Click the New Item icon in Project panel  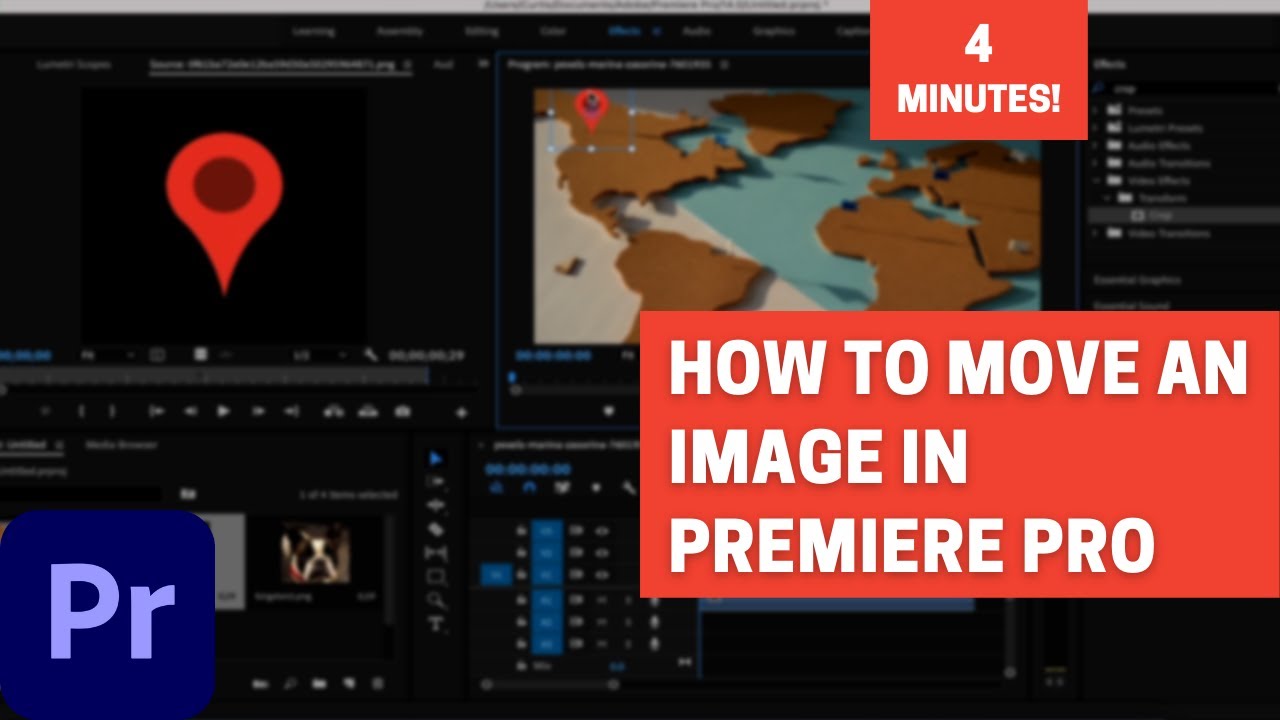(x=349, y=684)
